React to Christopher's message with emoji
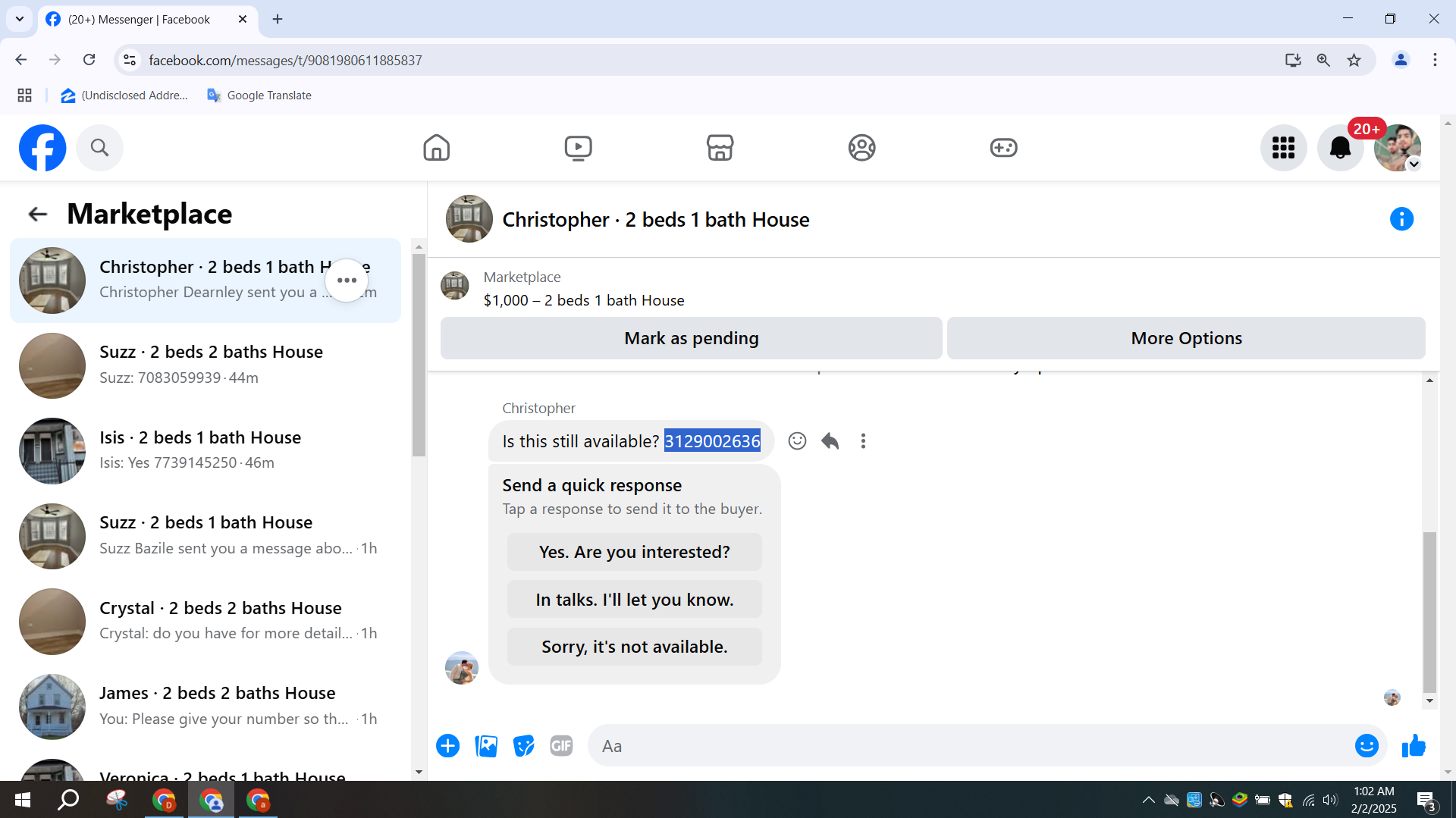This screenshot has height=818, width=1456. coord(797,440)
